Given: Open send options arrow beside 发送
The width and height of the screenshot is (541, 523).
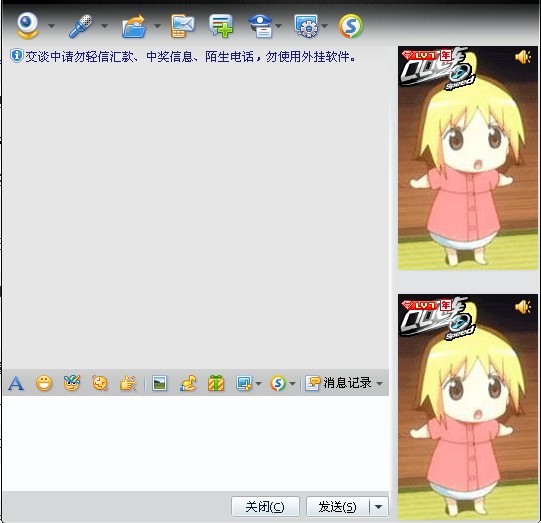Looking at the screenshot, I should 379,506.
